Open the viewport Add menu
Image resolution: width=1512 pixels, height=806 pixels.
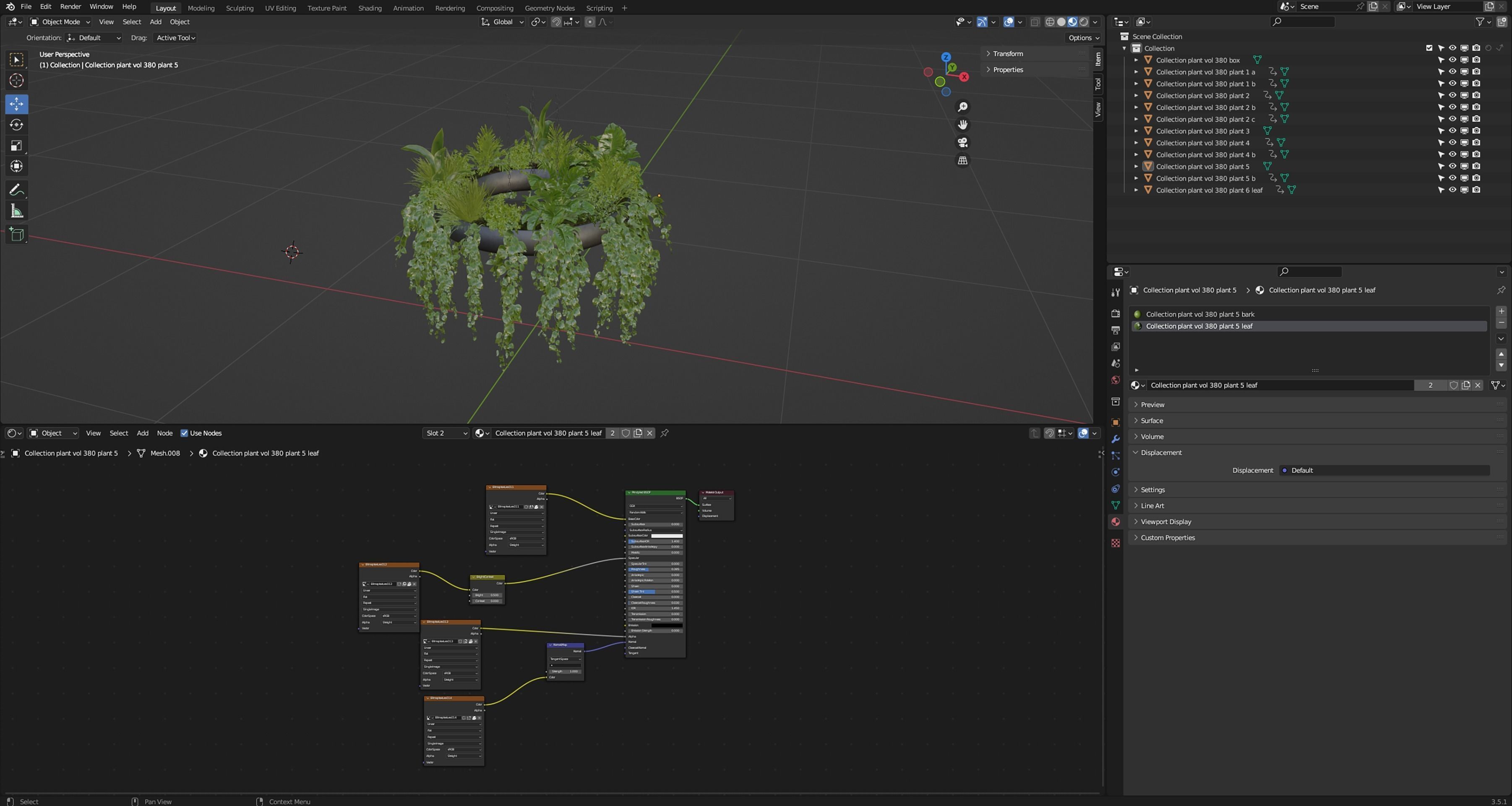tap(156, 22)
